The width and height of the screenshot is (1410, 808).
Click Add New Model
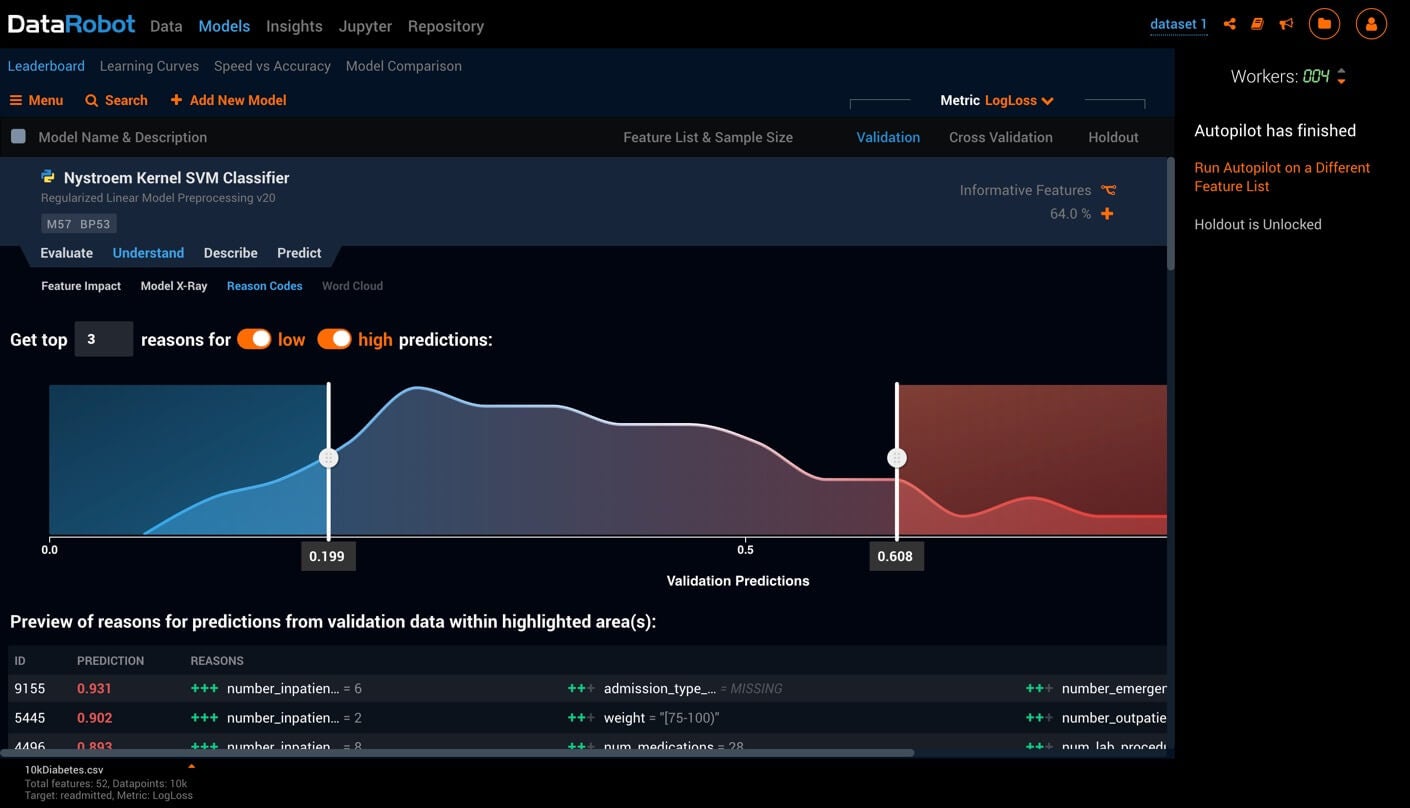click(228, 100)
